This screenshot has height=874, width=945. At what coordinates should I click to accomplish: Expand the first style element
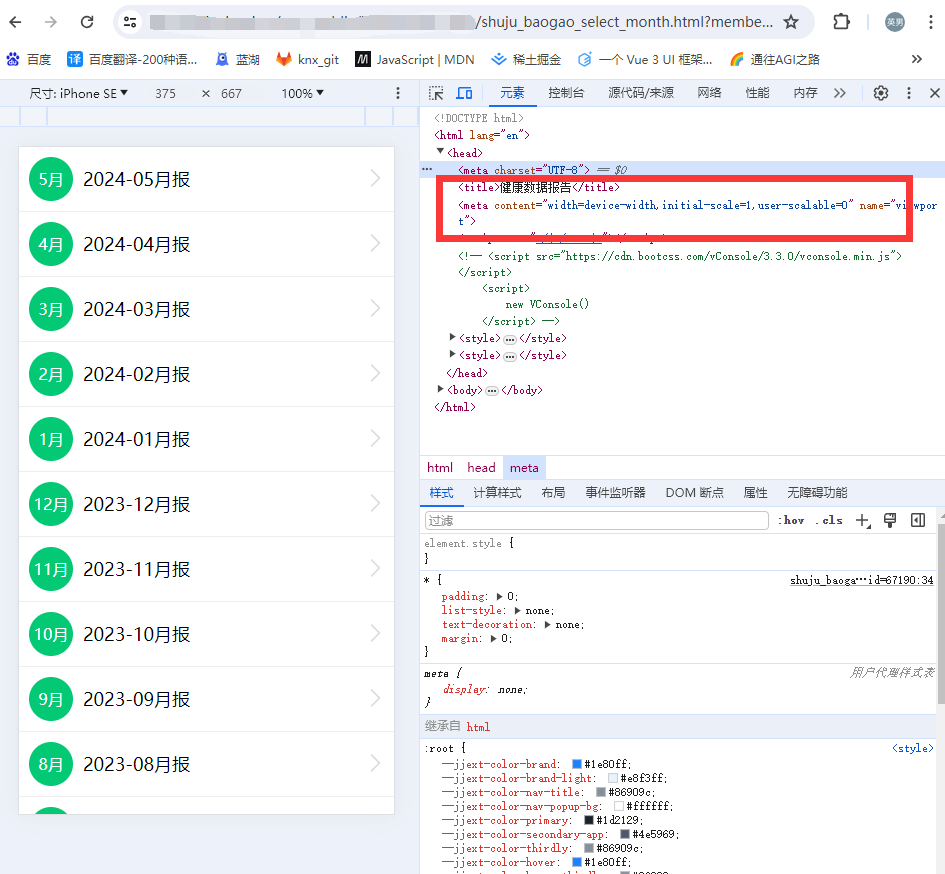tap(453, 338)
